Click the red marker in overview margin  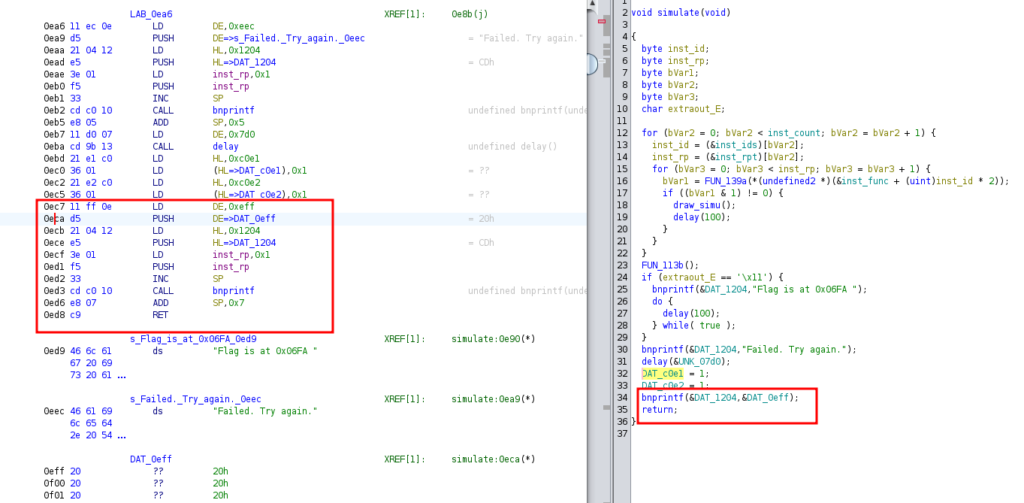click(604, 22)
